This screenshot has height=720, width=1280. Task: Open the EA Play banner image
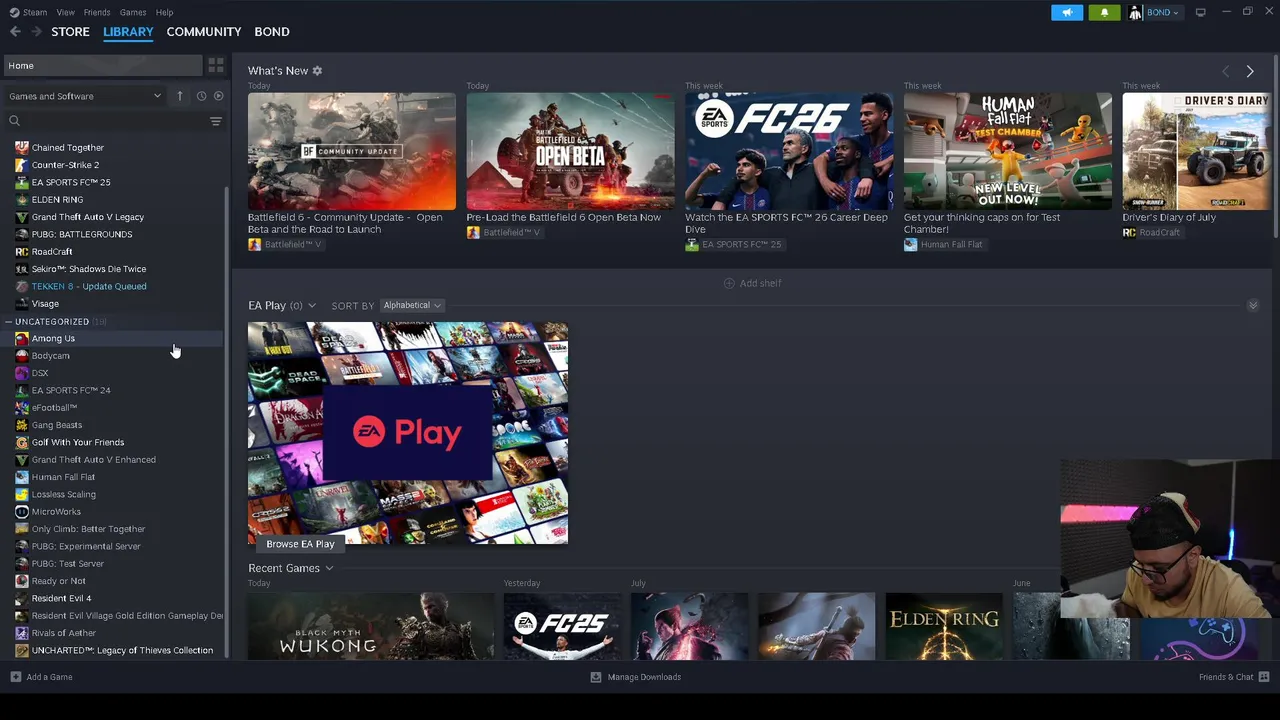(408, 433)
